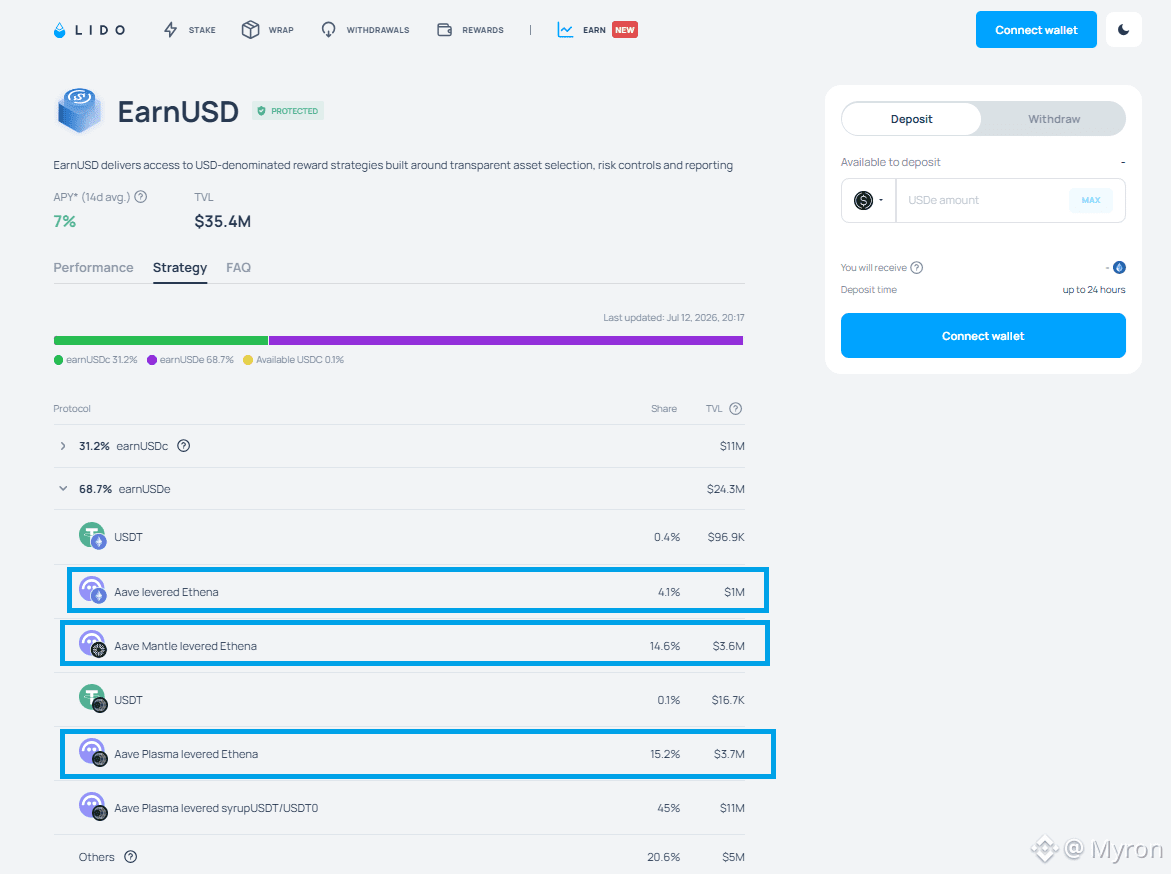Toggle dark mode moon icon
Screen dimensions: 1171x874
pos(1123,30)
